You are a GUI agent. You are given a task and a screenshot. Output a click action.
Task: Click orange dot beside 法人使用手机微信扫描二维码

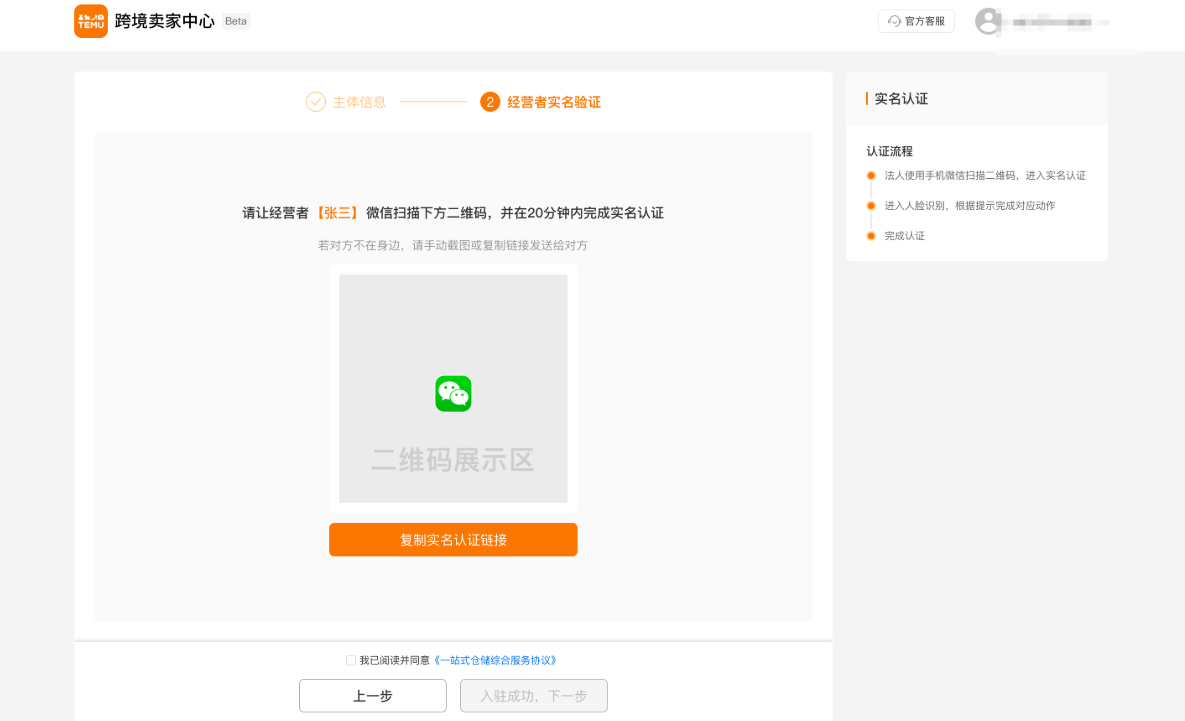tap(871, 175)
